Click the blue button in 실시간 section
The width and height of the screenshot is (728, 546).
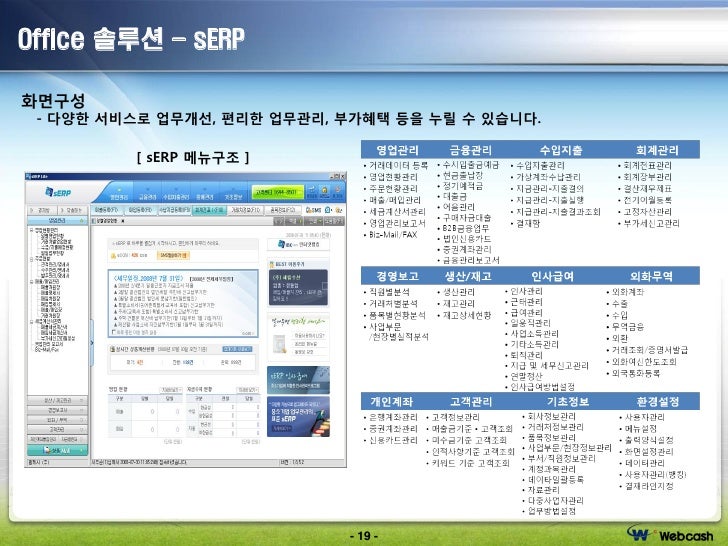[x=237, y=349]
